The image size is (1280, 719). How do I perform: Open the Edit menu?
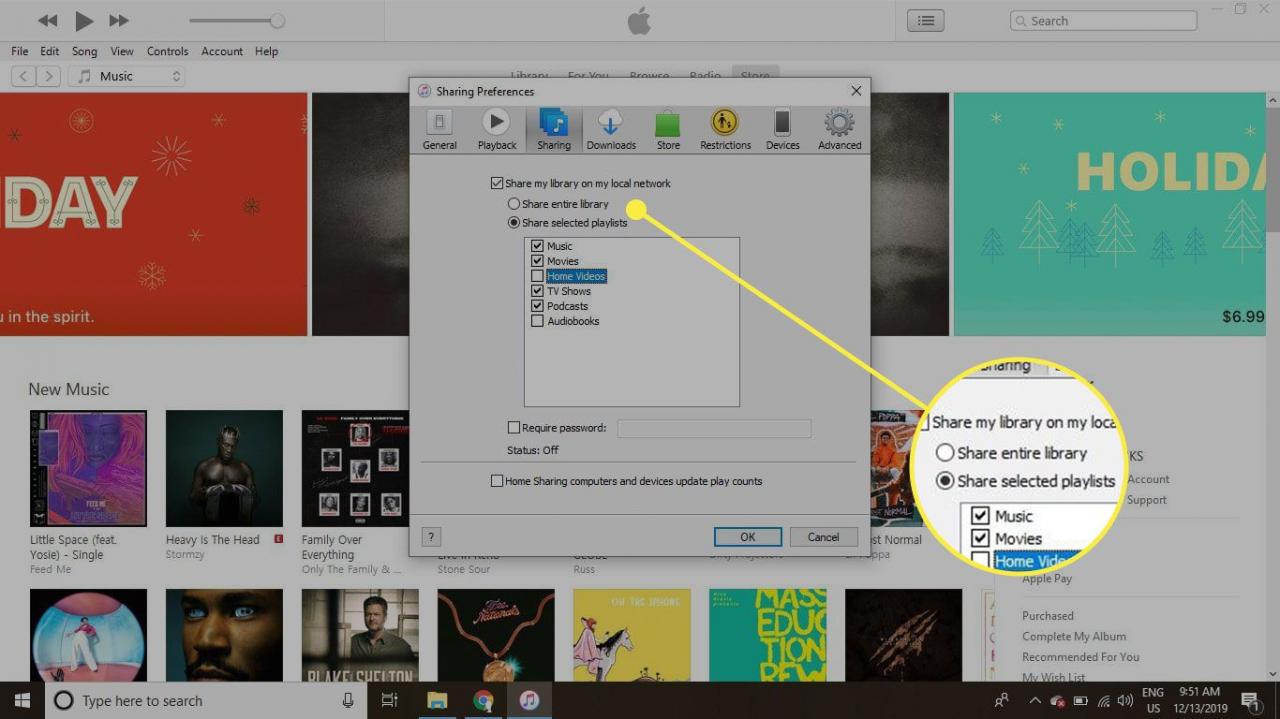pos(50,51)
